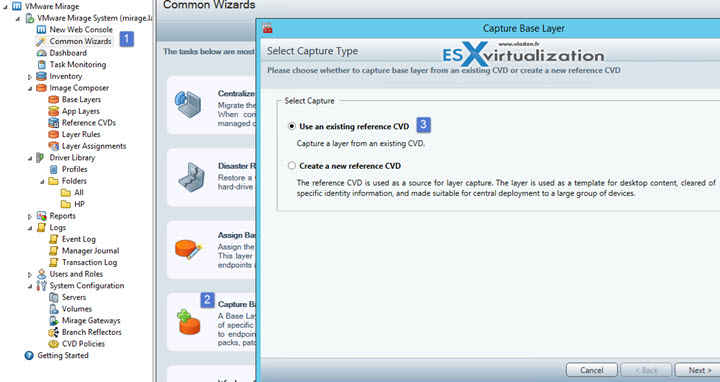Click the Reports chart icon
This screenshot has height=382, width=720.
click(41, 216)
